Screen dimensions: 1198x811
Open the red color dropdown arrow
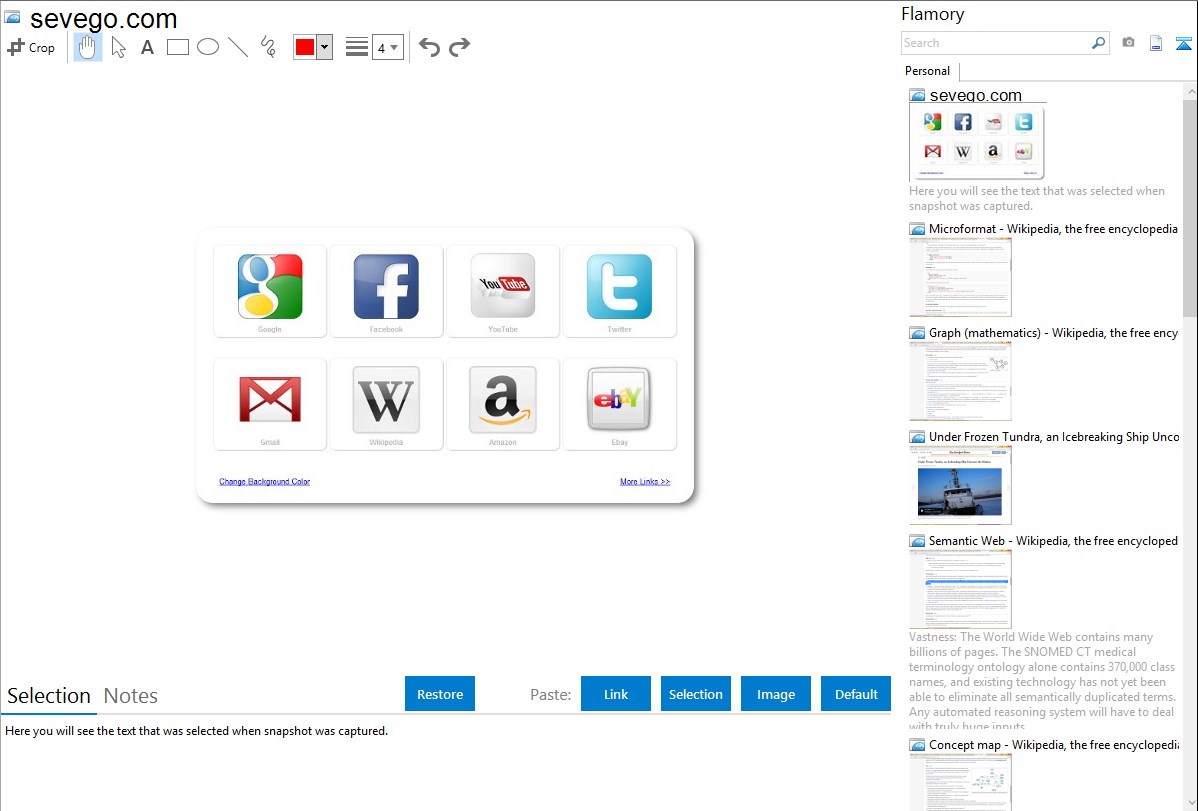tap(325, 47)
